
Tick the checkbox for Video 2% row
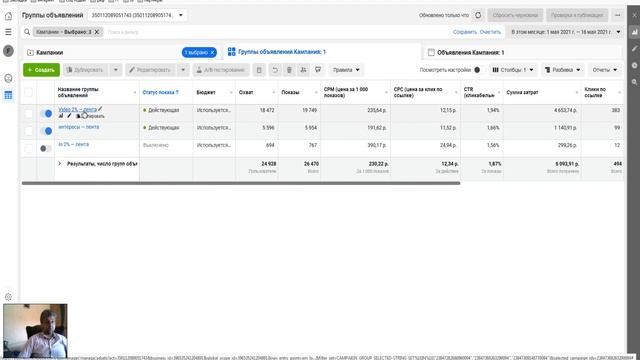(x=29, y=113)
